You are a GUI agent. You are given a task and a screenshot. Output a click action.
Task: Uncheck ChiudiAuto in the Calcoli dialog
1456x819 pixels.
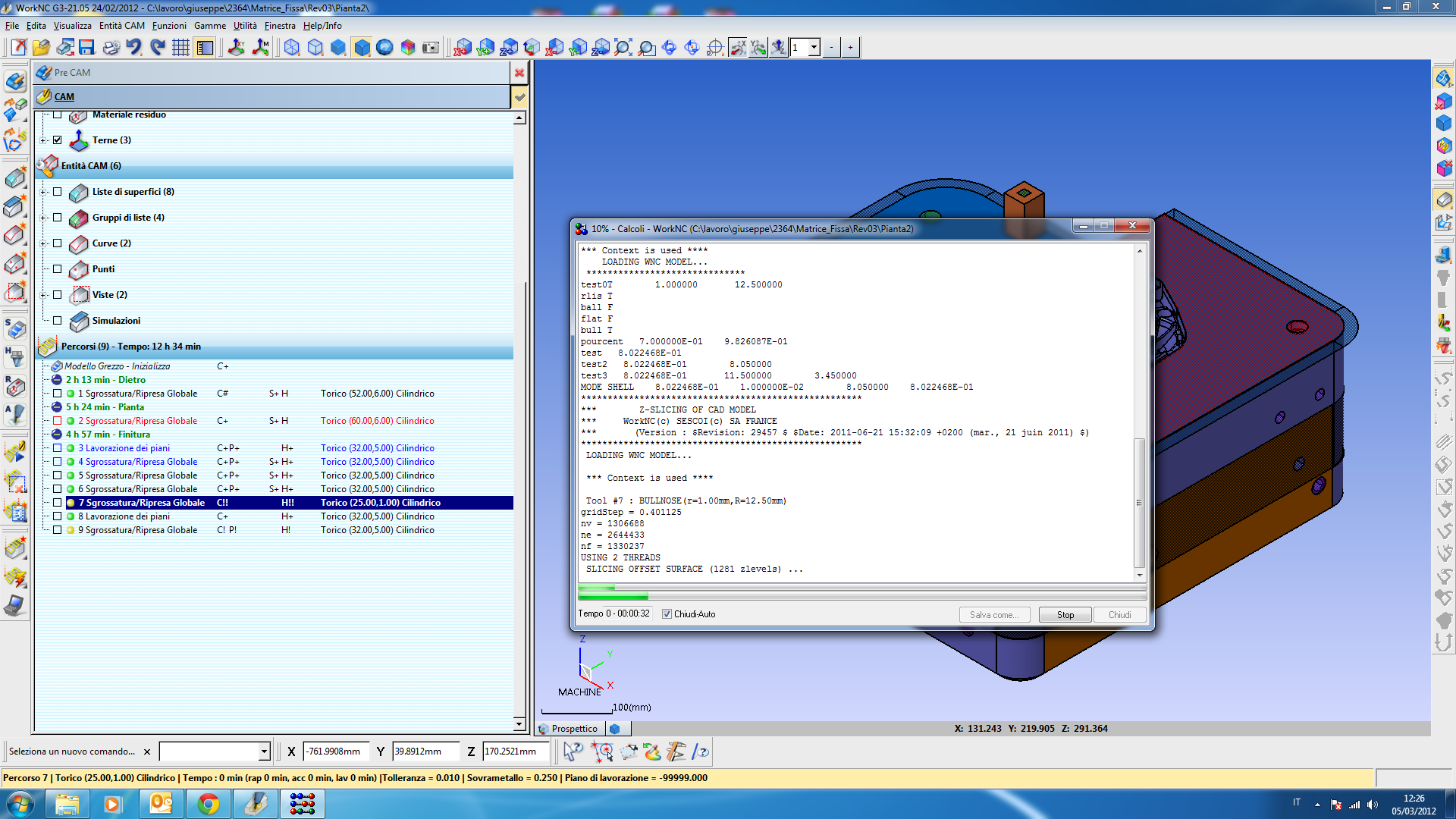[x=667, y=614]
